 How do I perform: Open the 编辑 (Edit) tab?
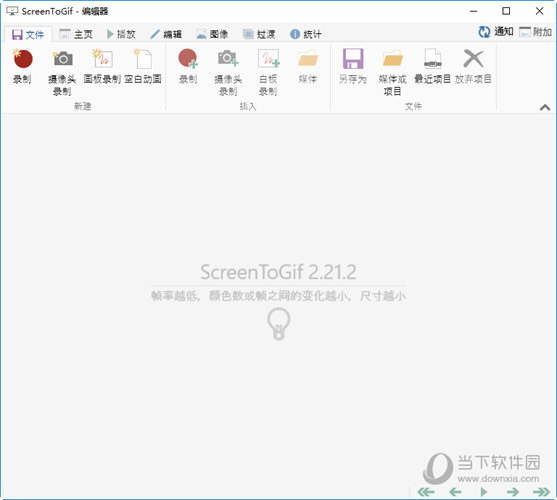click(x=166, y=34)
